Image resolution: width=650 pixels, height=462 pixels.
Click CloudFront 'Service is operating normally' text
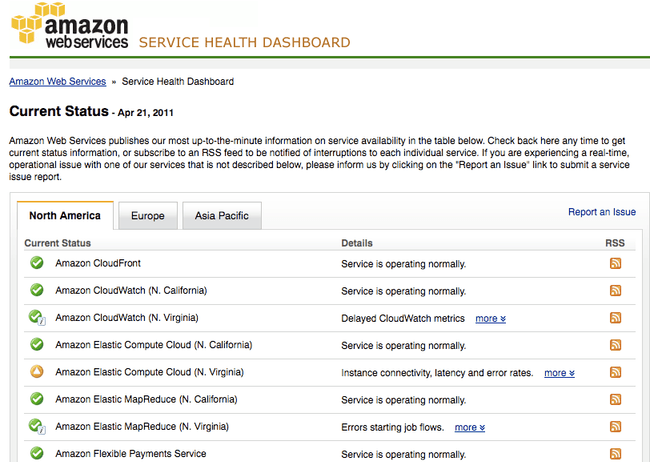(404, 264)
